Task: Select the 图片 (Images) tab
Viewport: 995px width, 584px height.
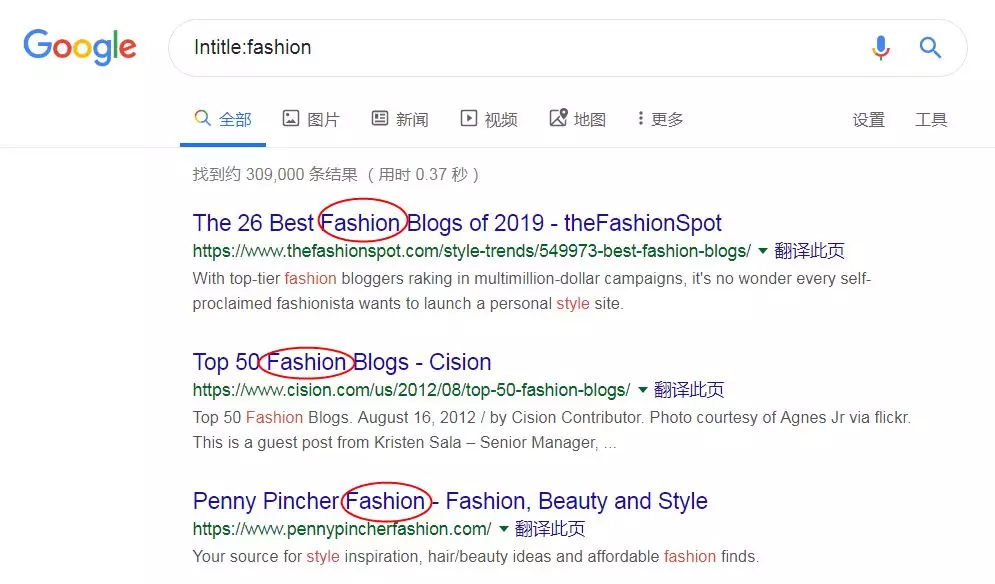Action: [311, 119]
